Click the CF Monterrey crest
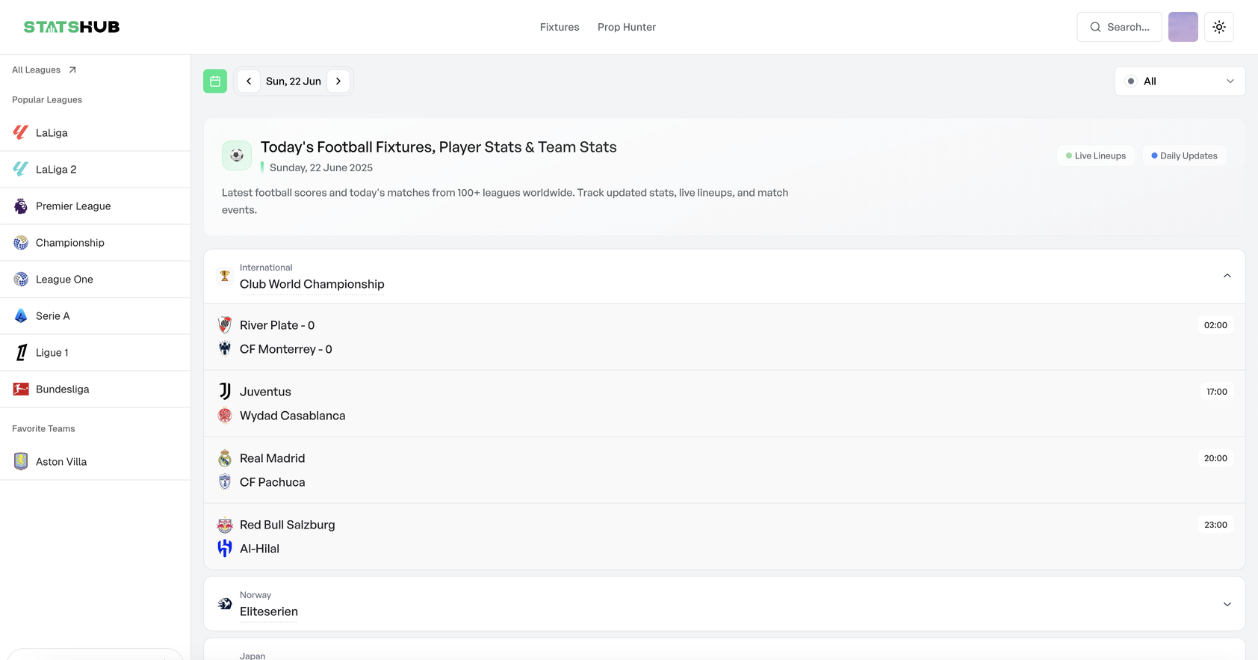The height and width of the screenshot is (660, 1258). pyautogui.click(x=225, y=349)
